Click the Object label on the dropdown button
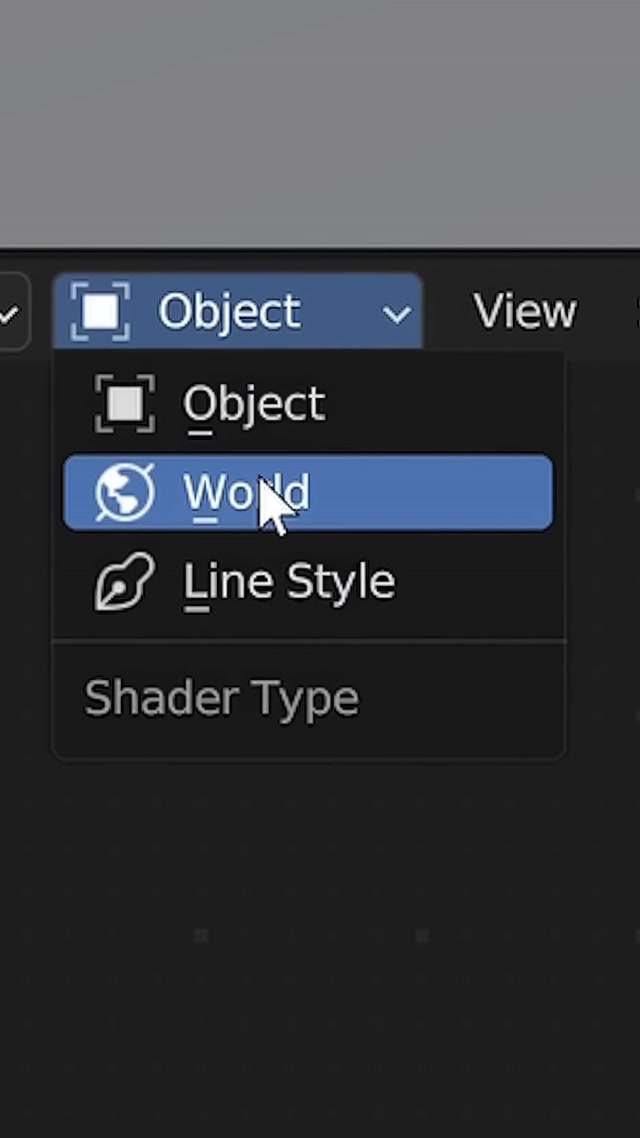640x1138 pixels. (x=229, y=312)
